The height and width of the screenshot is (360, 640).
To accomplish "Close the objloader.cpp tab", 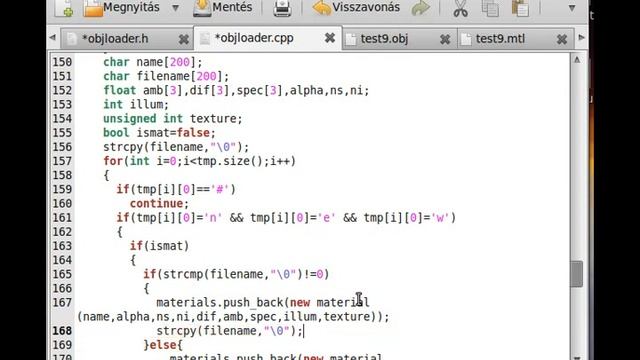I will [330, 38].
